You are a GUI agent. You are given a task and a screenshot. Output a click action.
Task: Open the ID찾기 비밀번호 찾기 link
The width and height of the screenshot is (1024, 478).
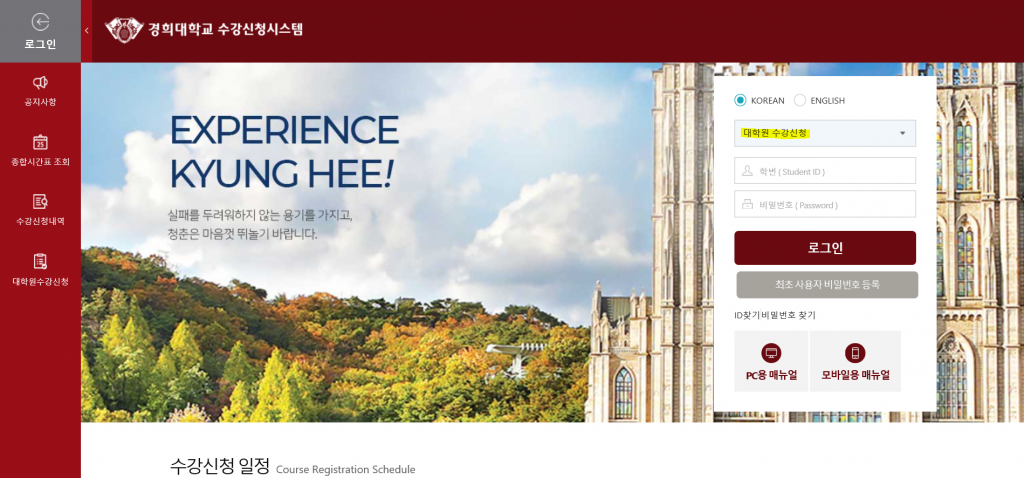(x=775, y=315)
